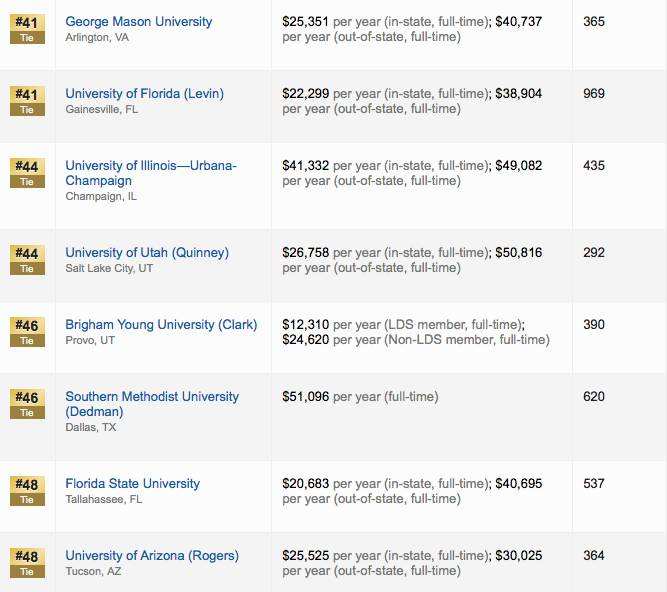Screen dimensions: 667x592
Task: Open University of Florida (Levin) link
Action: (x=145, y=94)
